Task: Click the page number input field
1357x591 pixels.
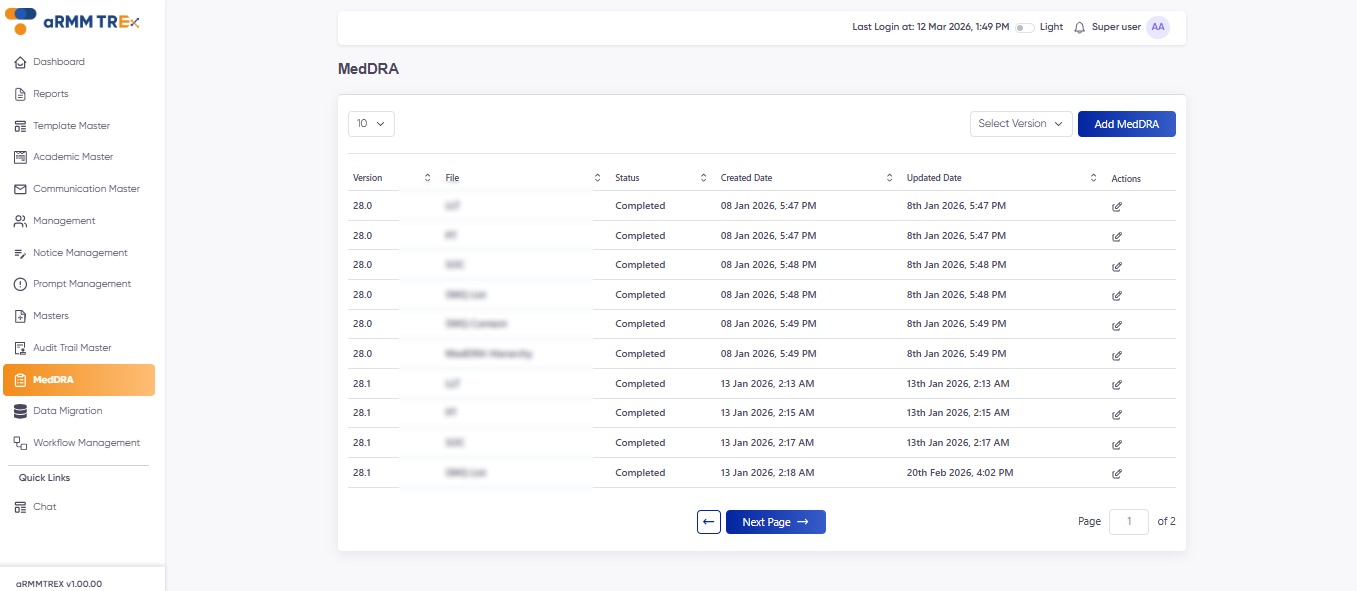Action: (1128, 522)
